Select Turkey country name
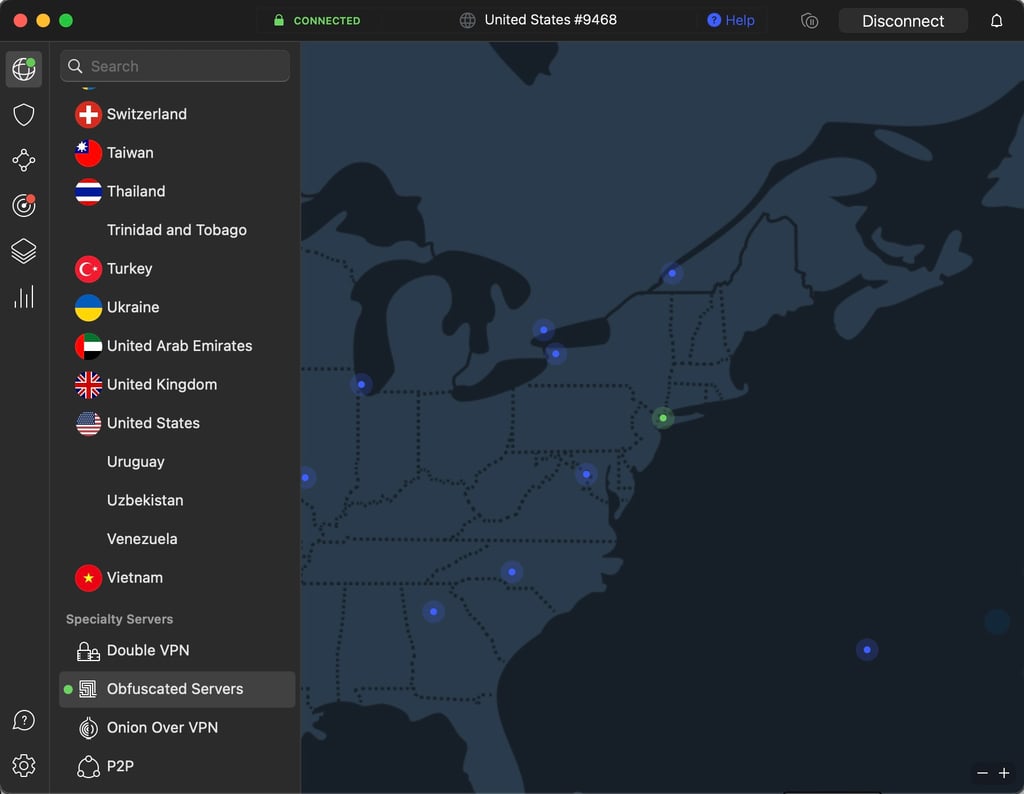Viewport: 1024px width, 794px height. coord(129,269)
